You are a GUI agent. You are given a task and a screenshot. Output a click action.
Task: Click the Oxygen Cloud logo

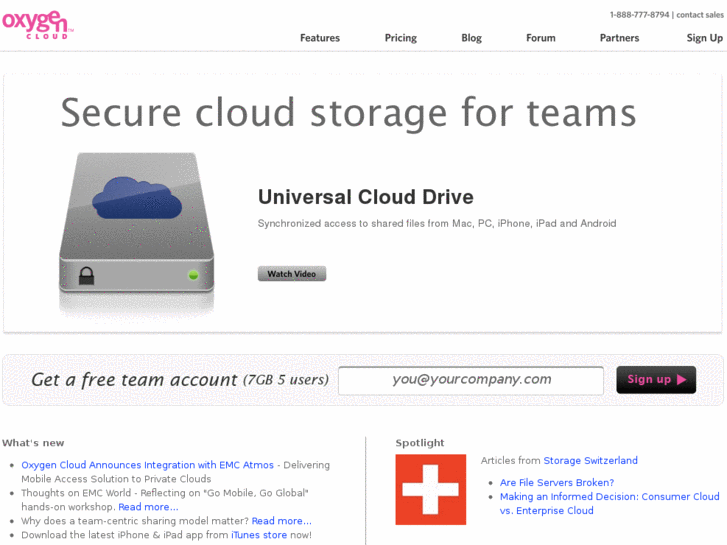[38, 25]
